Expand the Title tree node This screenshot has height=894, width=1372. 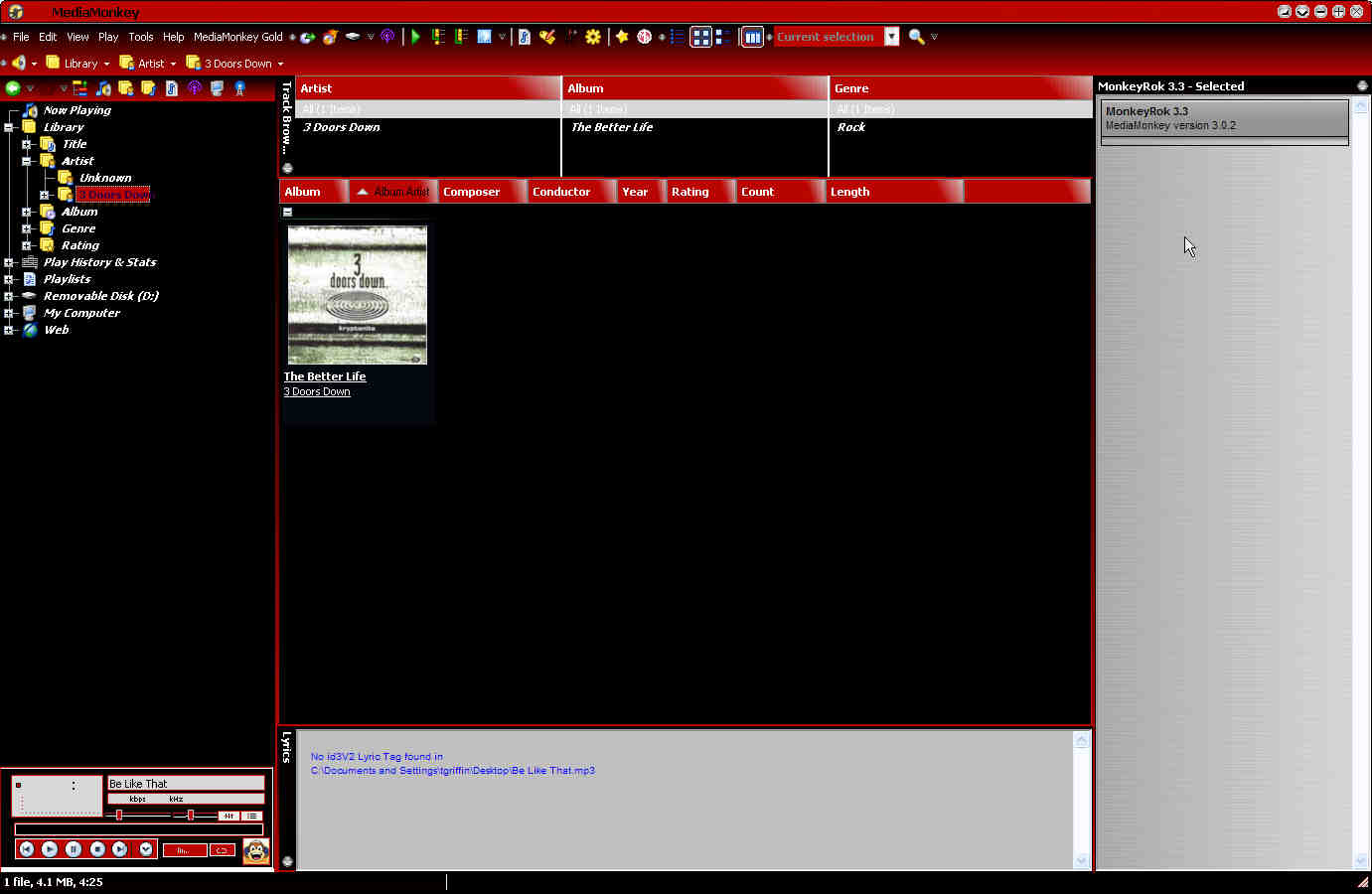pyautogui.click(x=27, y=144)
